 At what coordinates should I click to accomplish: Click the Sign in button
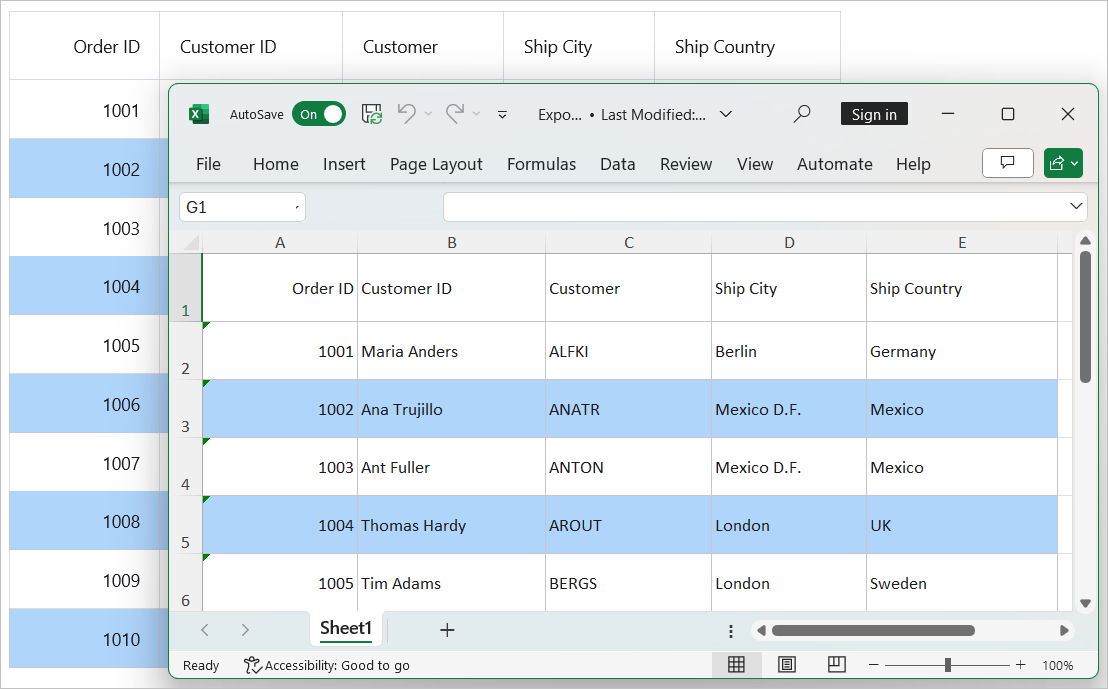click(874, 114)
